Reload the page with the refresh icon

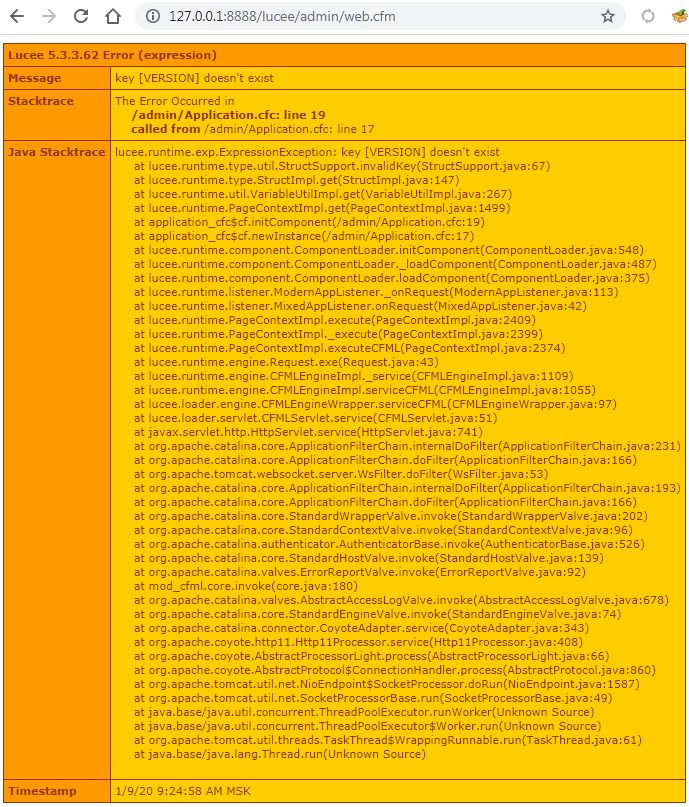[81, 16]
